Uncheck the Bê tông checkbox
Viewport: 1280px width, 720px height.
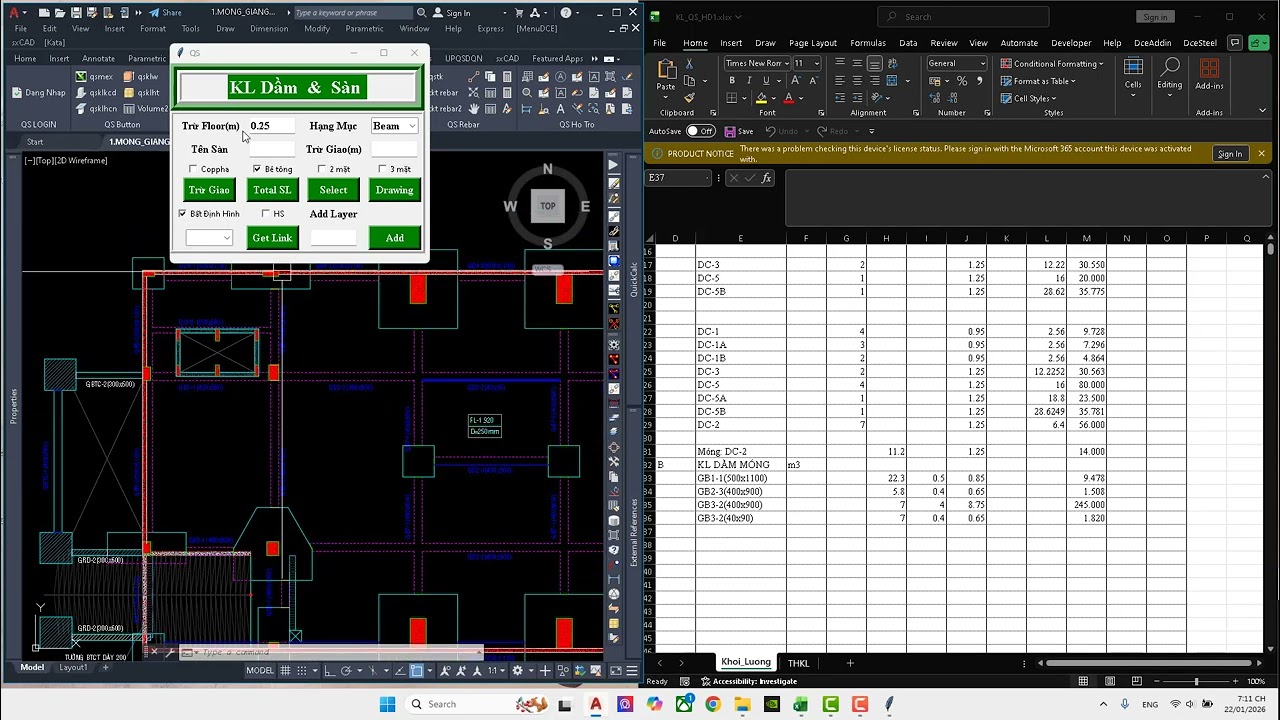pos(257,169)
